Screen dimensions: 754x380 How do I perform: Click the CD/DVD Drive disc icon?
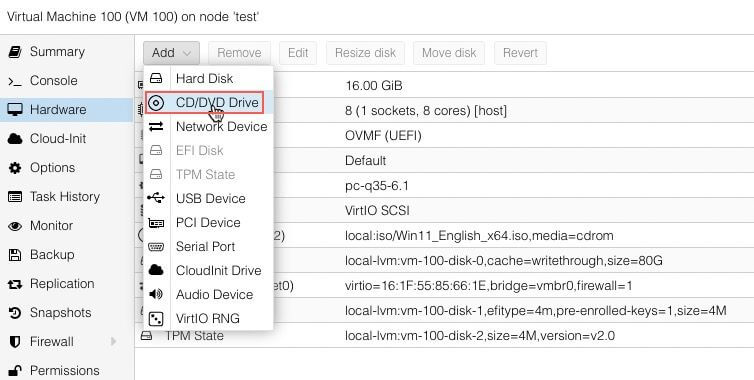pyautogui.click(x=156, y=102)
